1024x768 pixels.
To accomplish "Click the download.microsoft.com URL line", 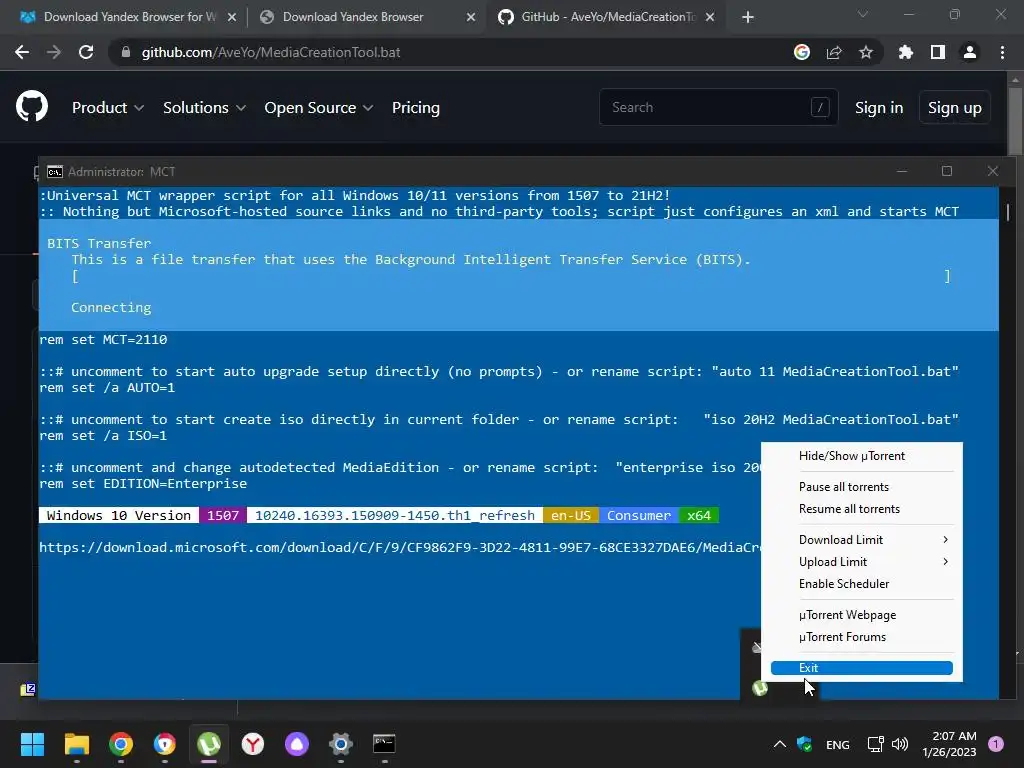I will point(400,547).
